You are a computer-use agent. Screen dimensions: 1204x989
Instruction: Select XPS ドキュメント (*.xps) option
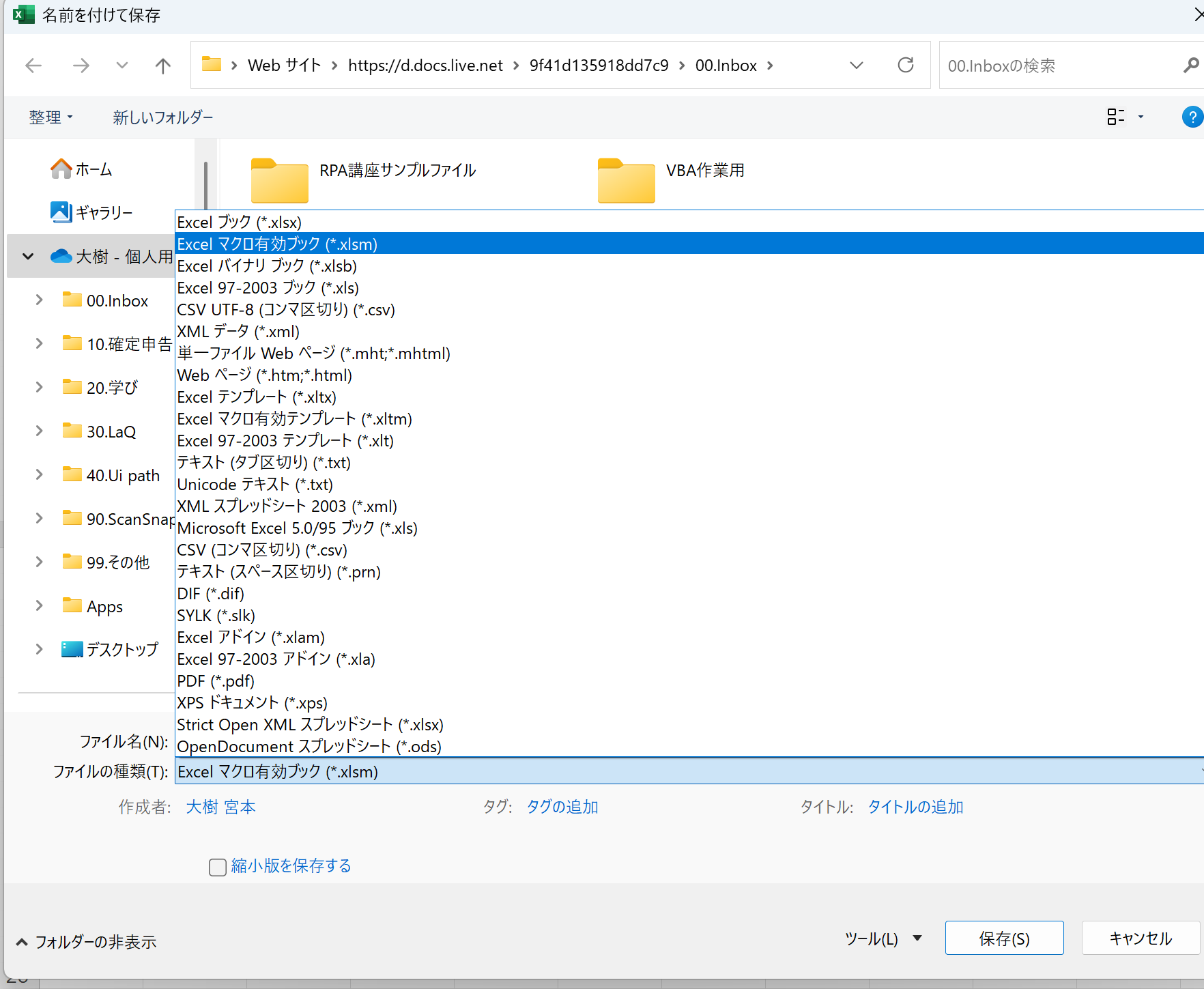[689, 702]
